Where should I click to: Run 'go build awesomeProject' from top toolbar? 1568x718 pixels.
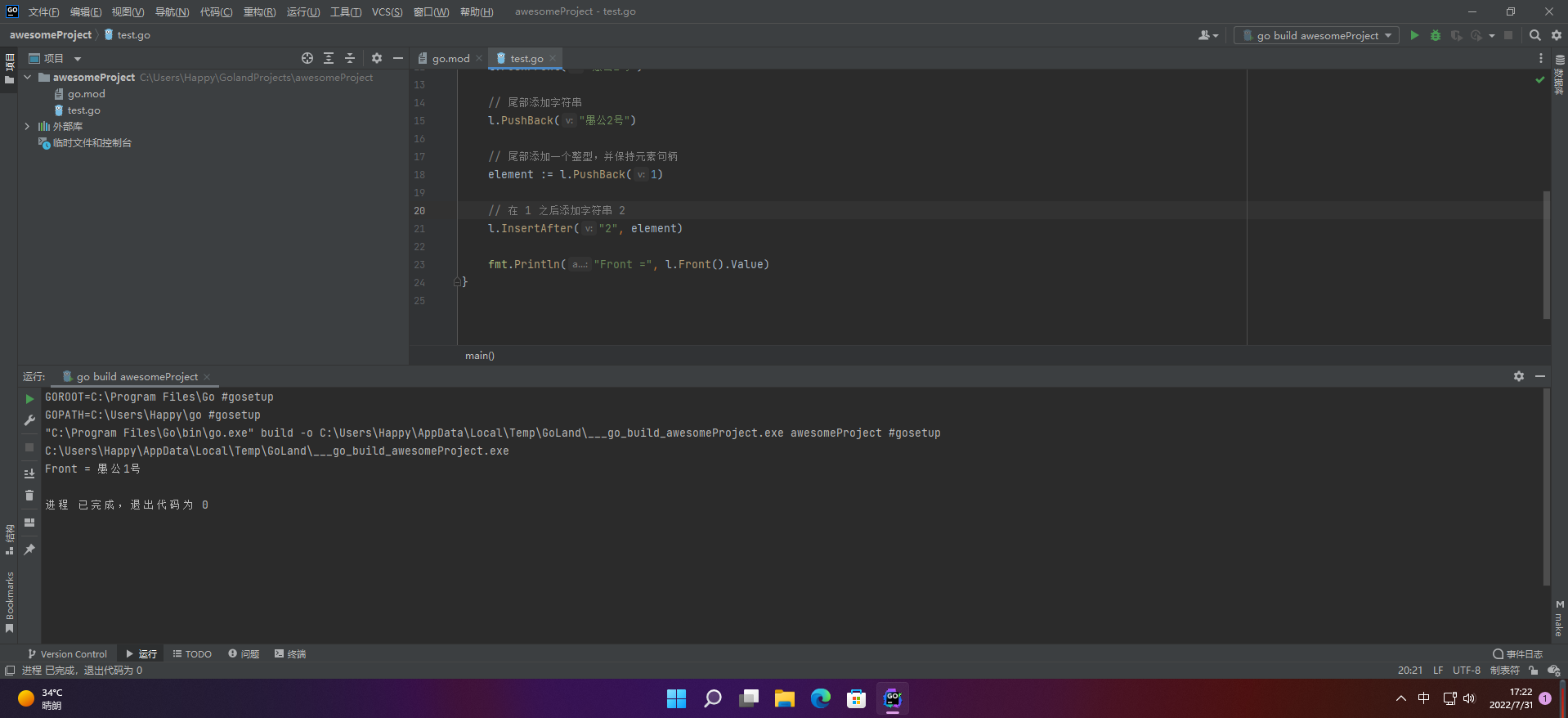(x=1414, y=35)
